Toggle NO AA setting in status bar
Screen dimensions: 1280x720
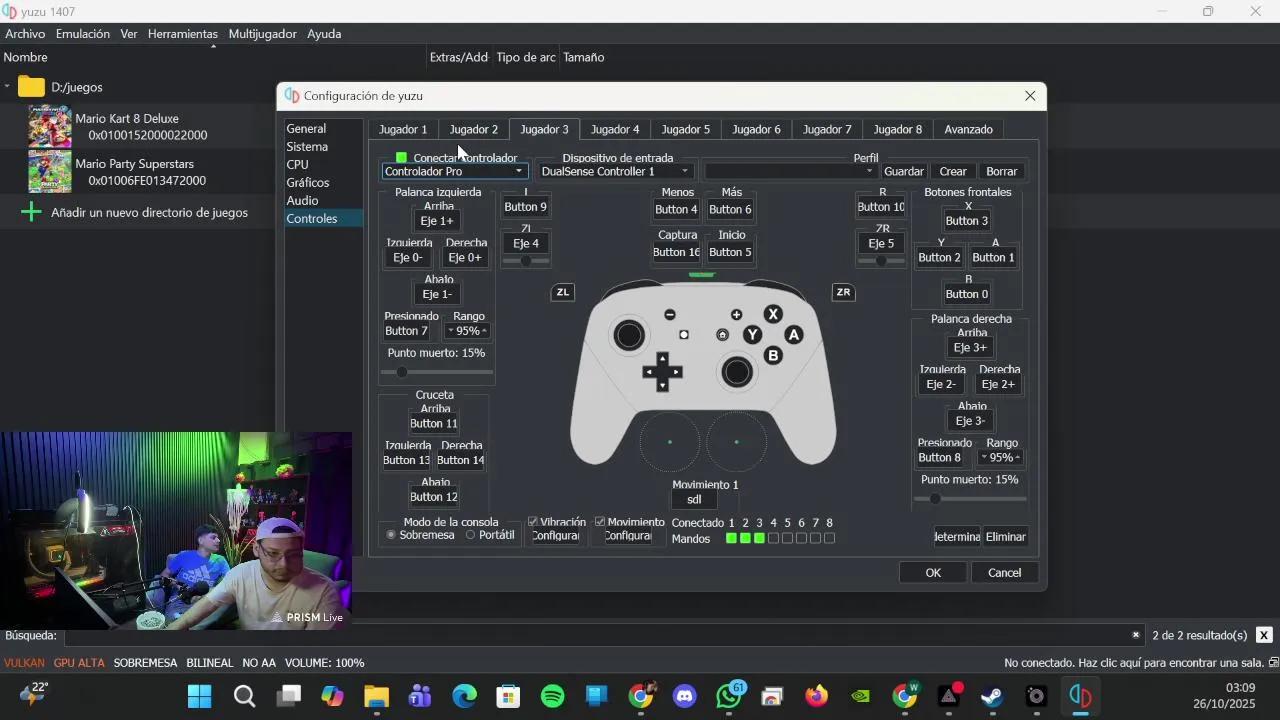coord(259,663)
